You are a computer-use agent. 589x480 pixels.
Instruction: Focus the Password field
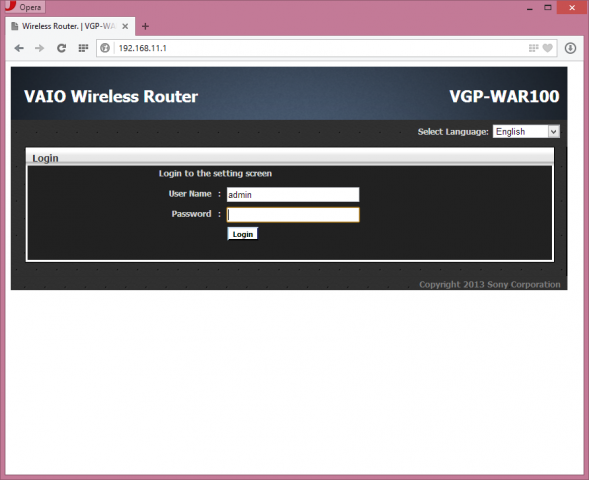[293, 215]
